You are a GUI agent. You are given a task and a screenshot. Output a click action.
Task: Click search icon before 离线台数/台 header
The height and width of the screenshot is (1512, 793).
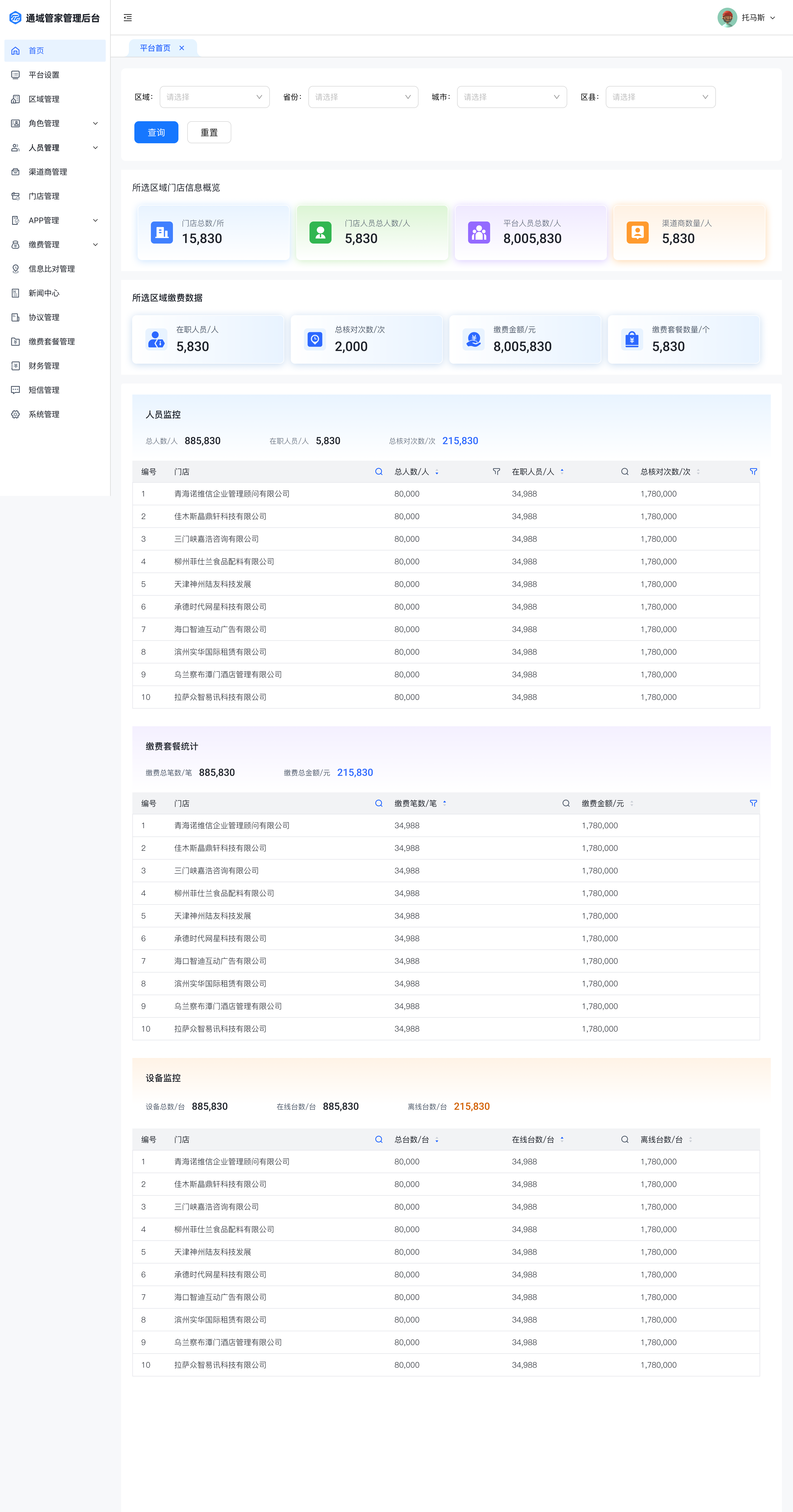click(625, 1139)
